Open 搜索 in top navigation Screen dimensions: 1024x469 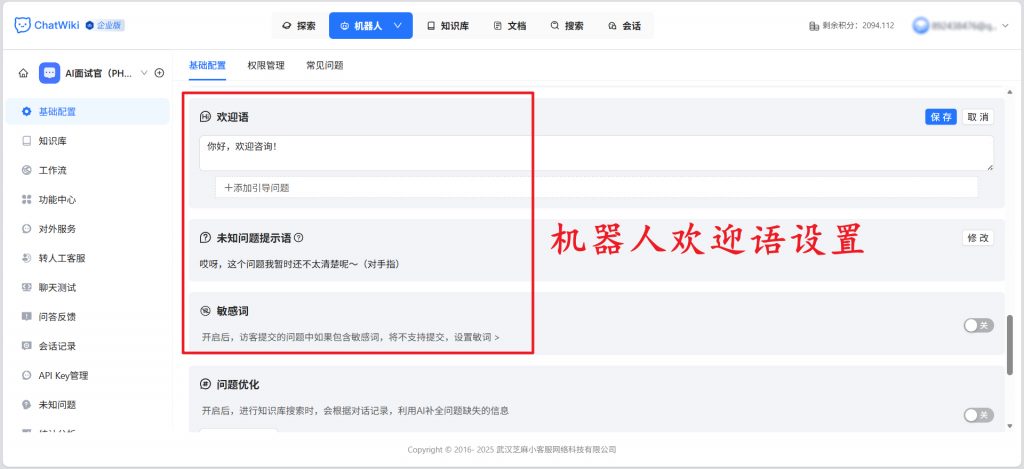[567, 26]
